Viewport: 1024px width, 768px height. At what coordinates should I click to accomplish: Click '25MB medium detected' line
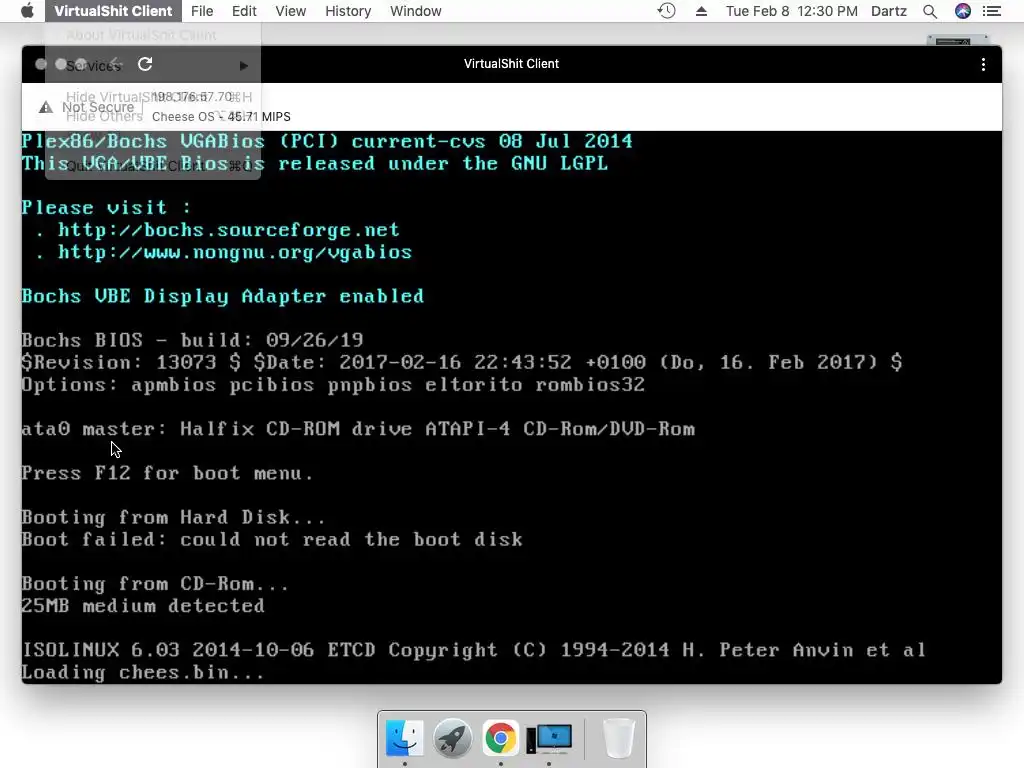[143, 606]
